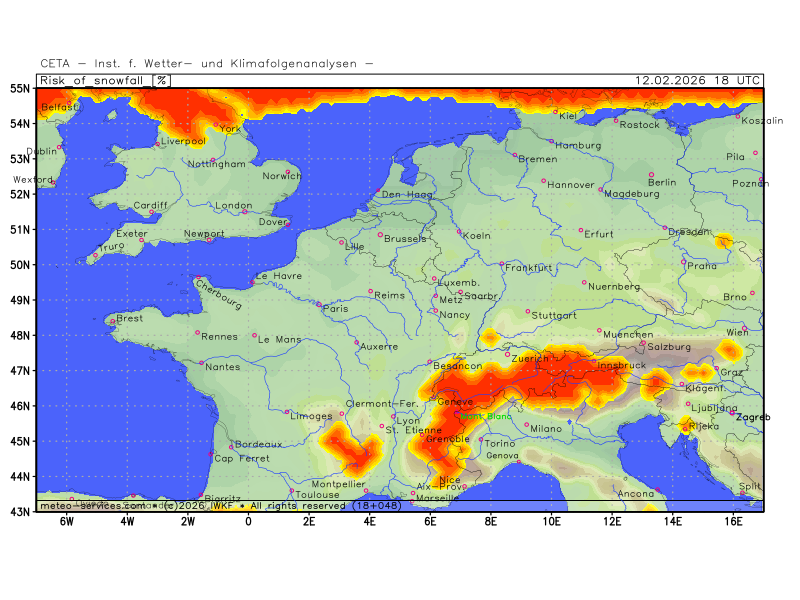Select the Frankfurt marker dot

[x=502, y=264]
